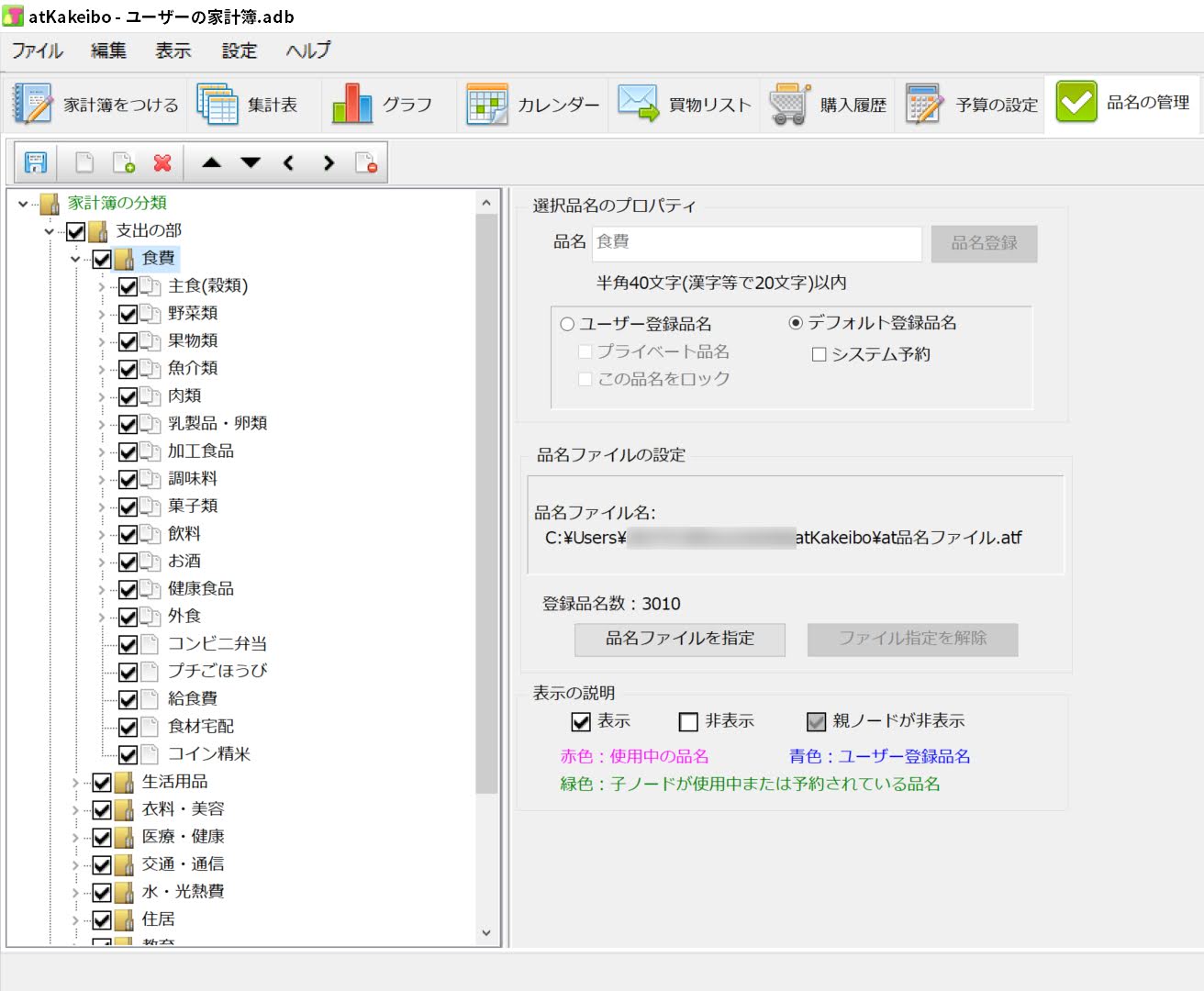Toggle the 給食費 checkbox
1204x991 pixels.
[128, 700]
